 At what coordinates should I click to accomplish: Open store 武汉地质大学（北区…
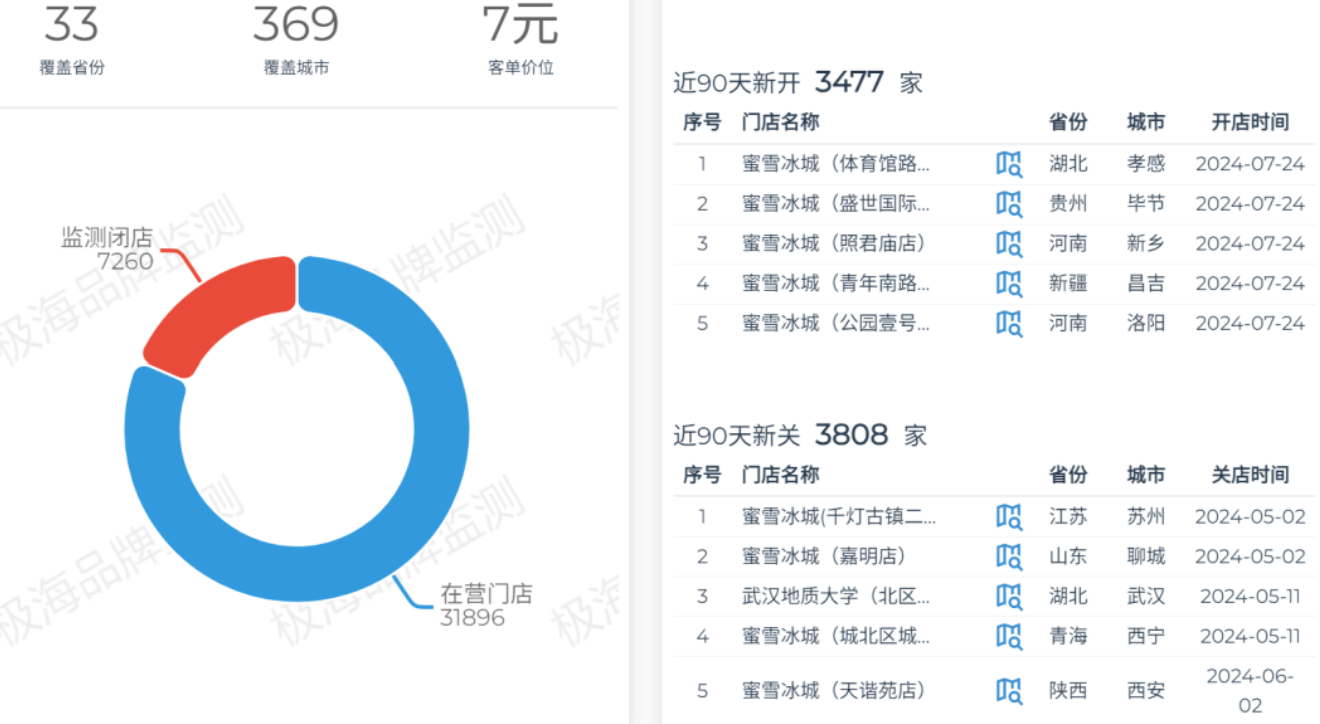pos(836,597)
